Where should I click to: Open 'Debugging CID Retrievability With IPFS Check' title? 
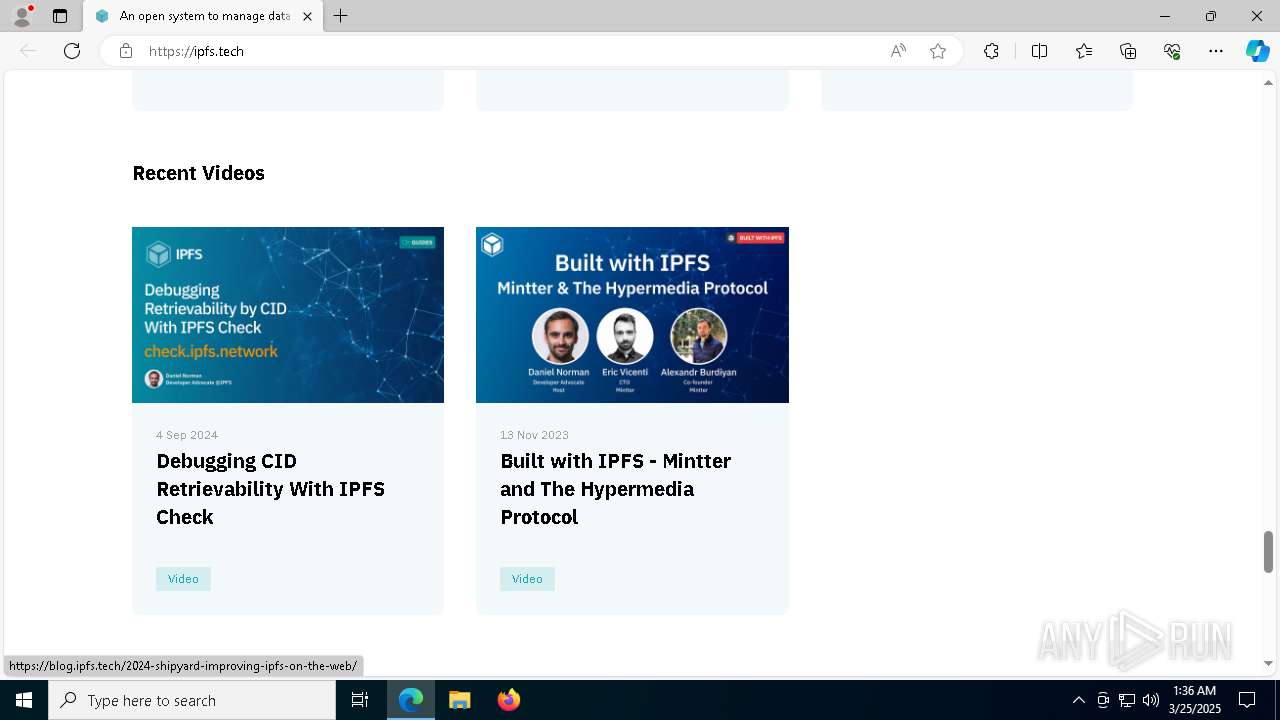[270, 489]
